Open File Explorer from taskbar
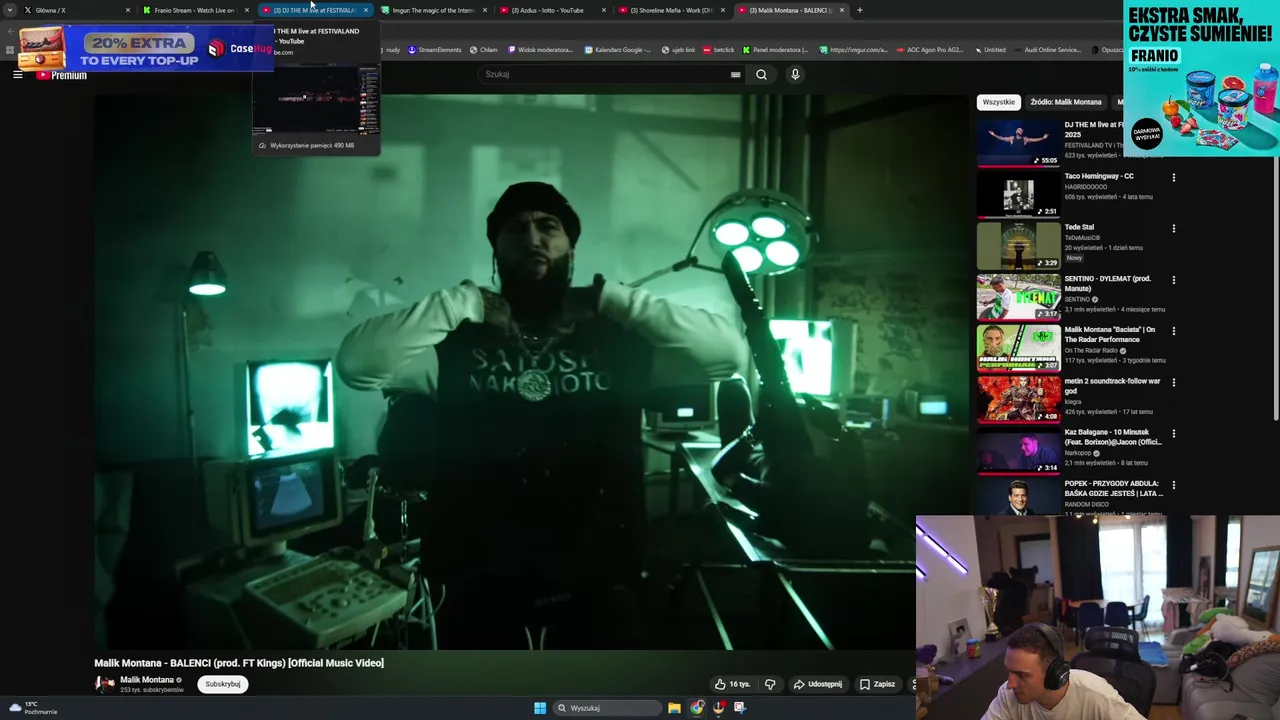 coord(674,708)
